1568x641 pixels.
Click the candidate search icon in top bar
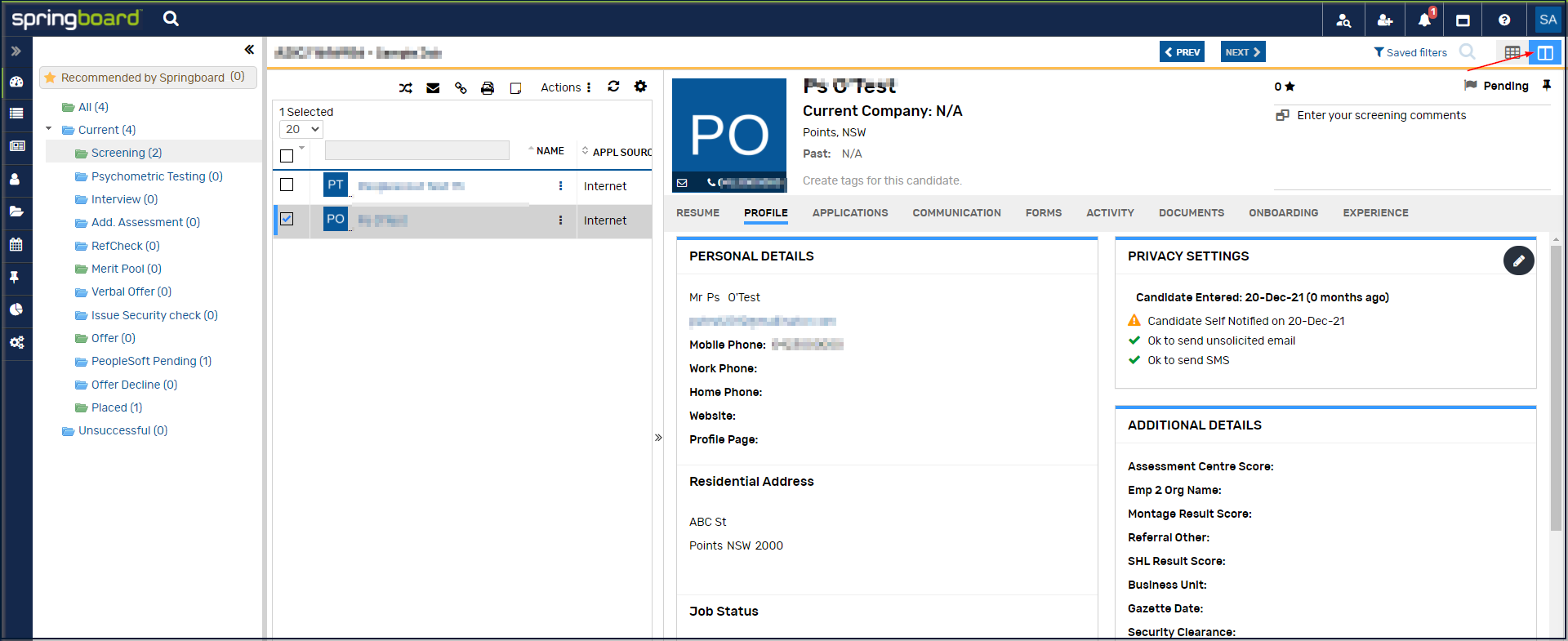coord(1343,20)
